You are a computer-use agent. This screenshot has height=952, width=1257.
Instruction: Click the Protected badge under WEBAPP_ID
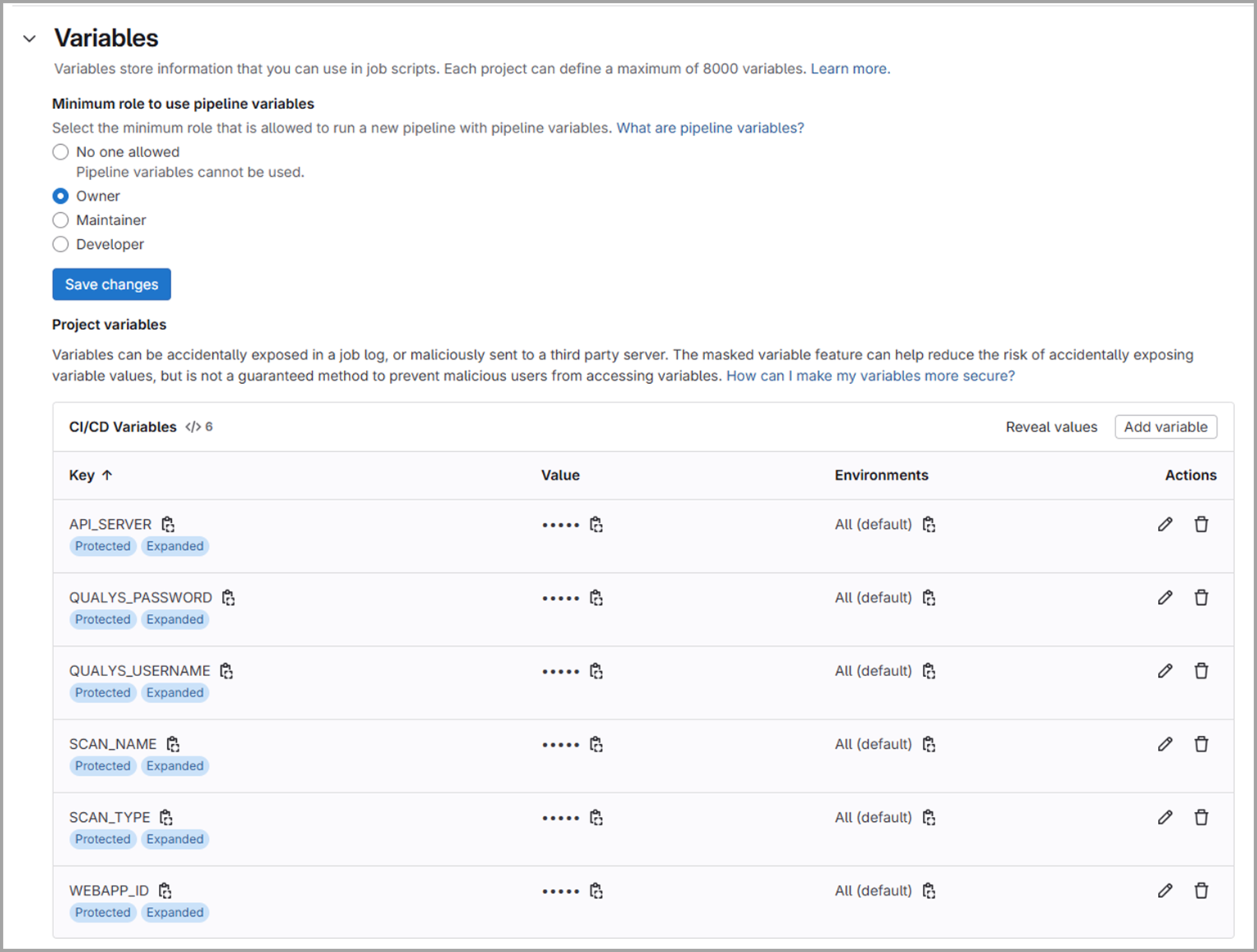(103, 913)
